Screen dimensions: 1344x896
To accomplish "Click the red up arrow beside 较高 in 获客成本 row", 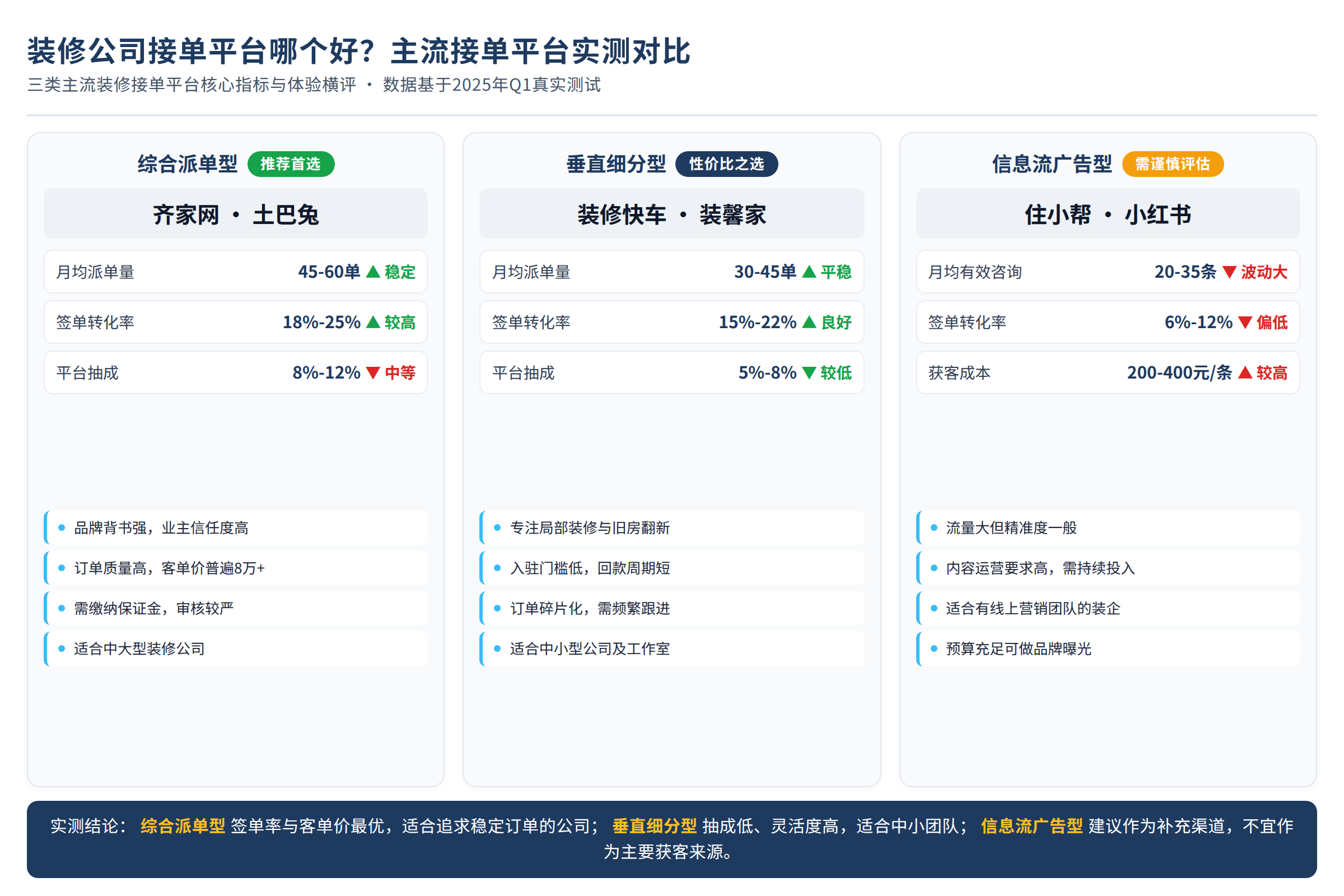I will 1245,372.
